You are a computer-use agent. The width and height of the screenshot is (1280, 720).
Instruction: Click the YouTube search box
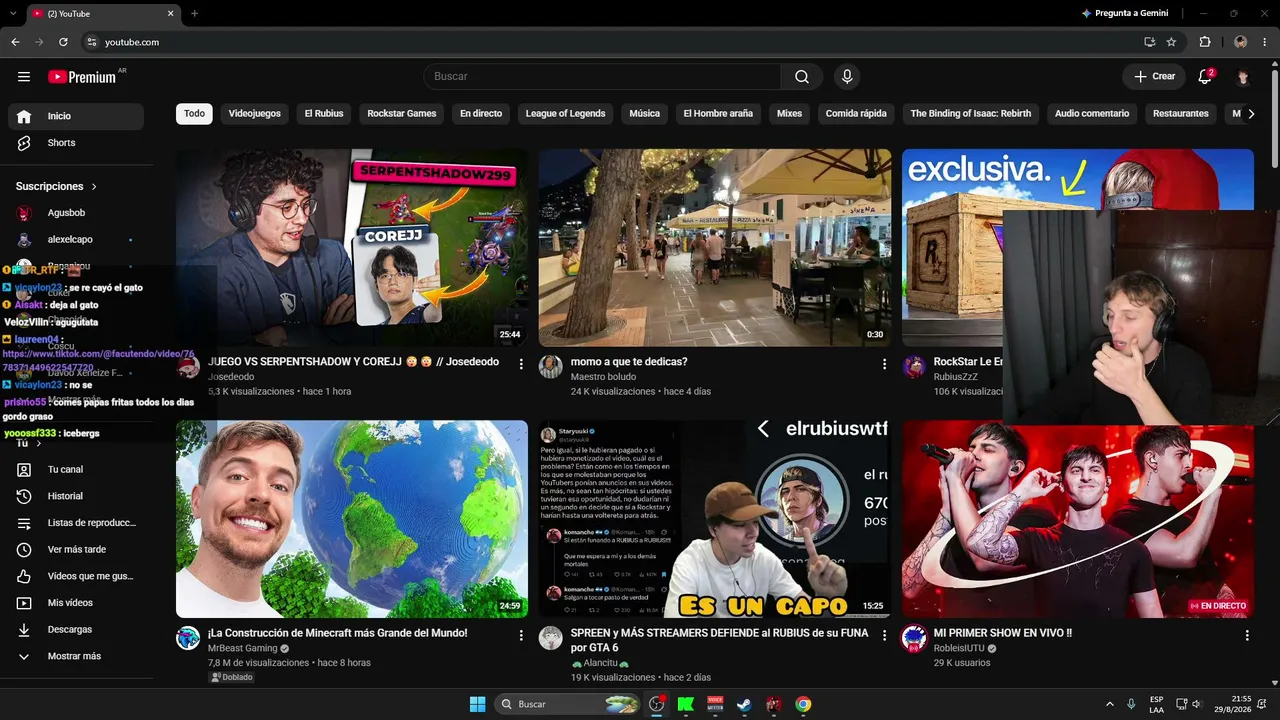tap(602, 76)
